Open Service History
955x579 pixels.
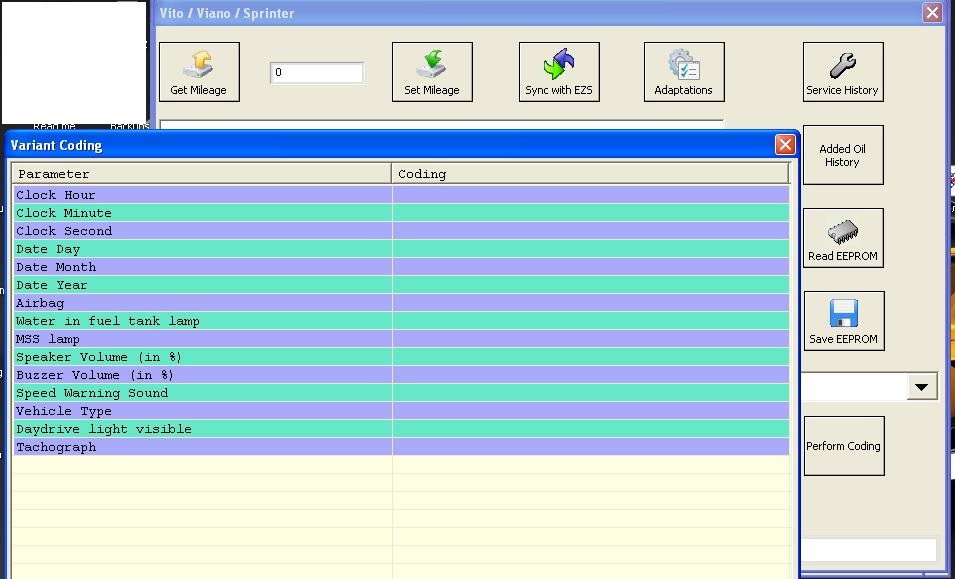[843, 72]
